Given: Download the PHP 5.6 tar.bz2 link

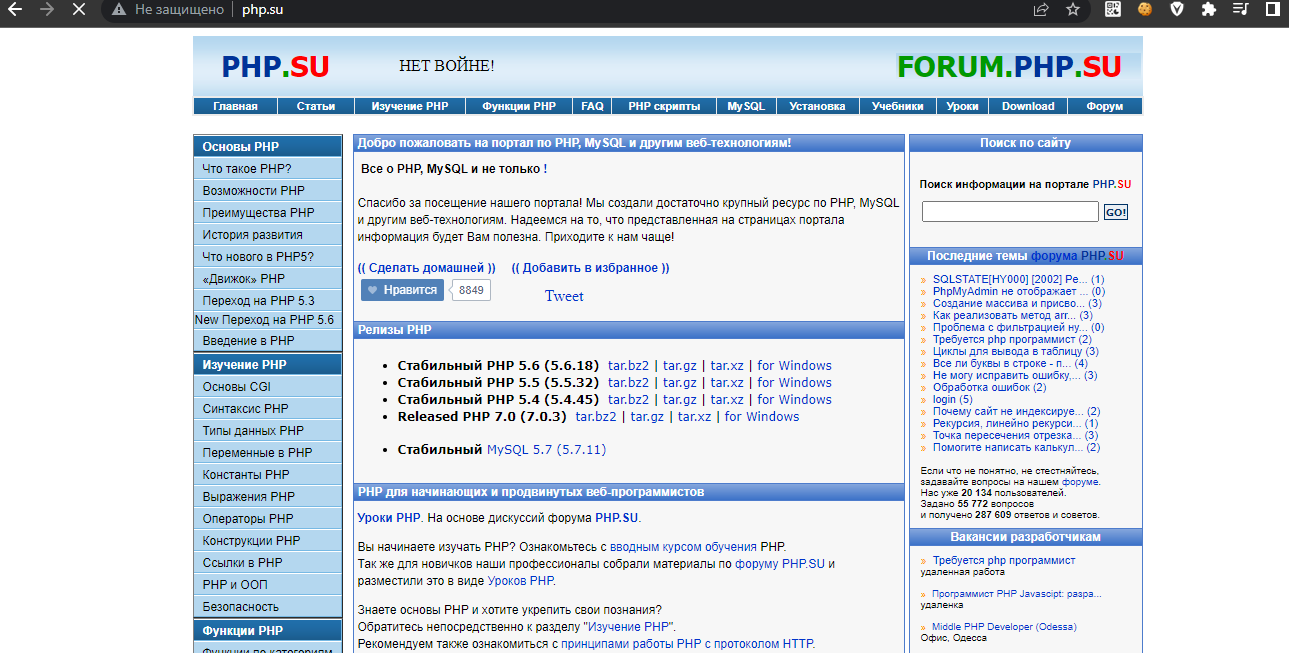Looking at the screenshot, I should (628, 366).
